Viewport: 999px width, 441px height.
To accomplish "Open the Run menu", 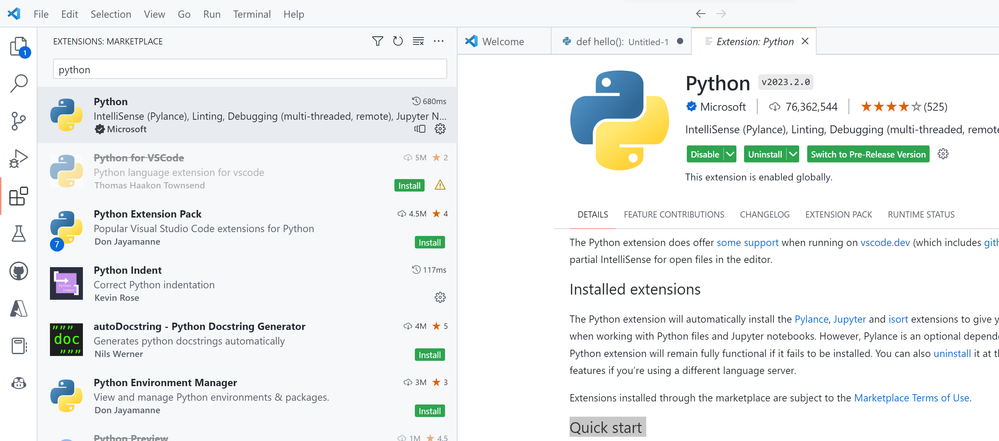I will pyautogui.click(x=212, y=14).
